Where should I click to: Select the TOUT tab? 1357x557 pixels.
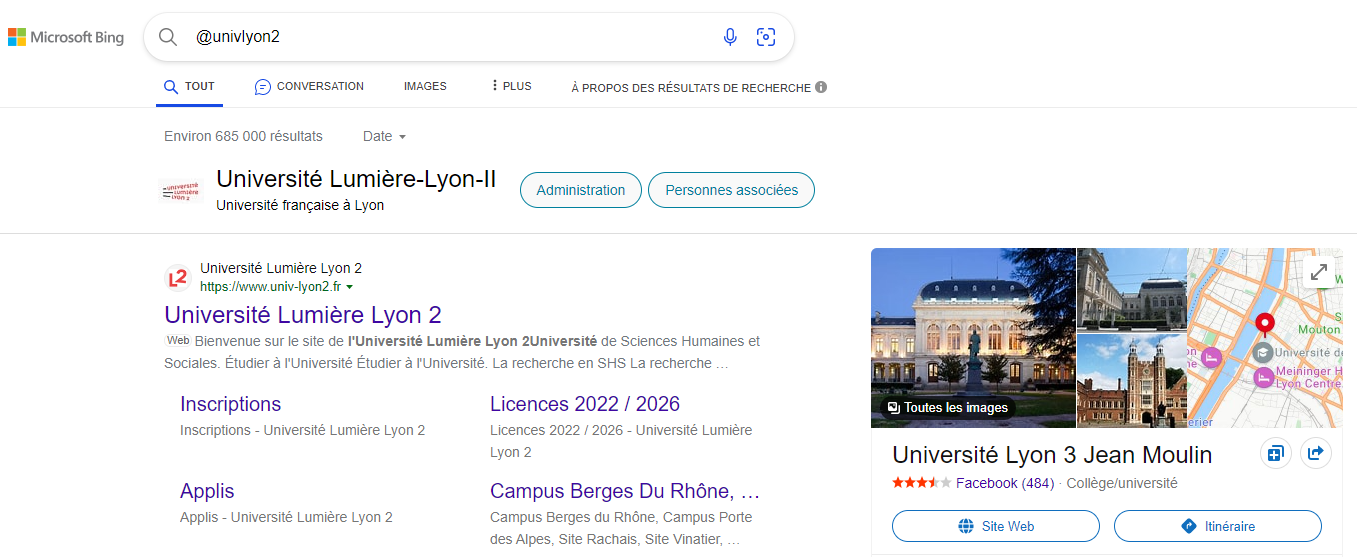tap(189, 87)
